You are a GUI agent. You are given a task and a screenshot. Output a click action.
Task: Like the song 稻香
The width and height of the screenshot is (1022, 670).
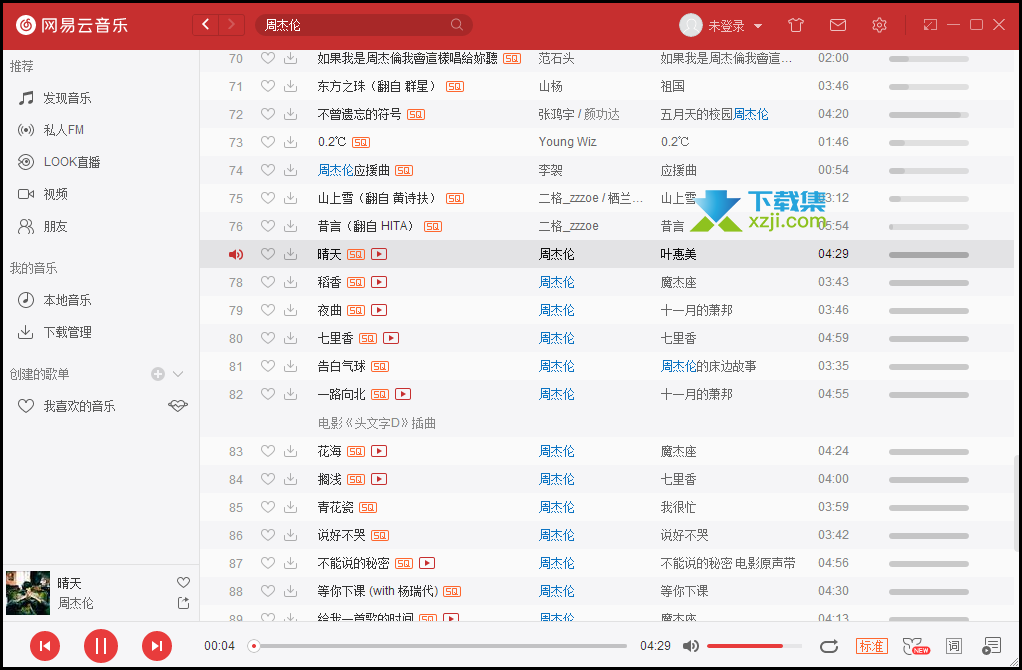(x=268, y=282)
